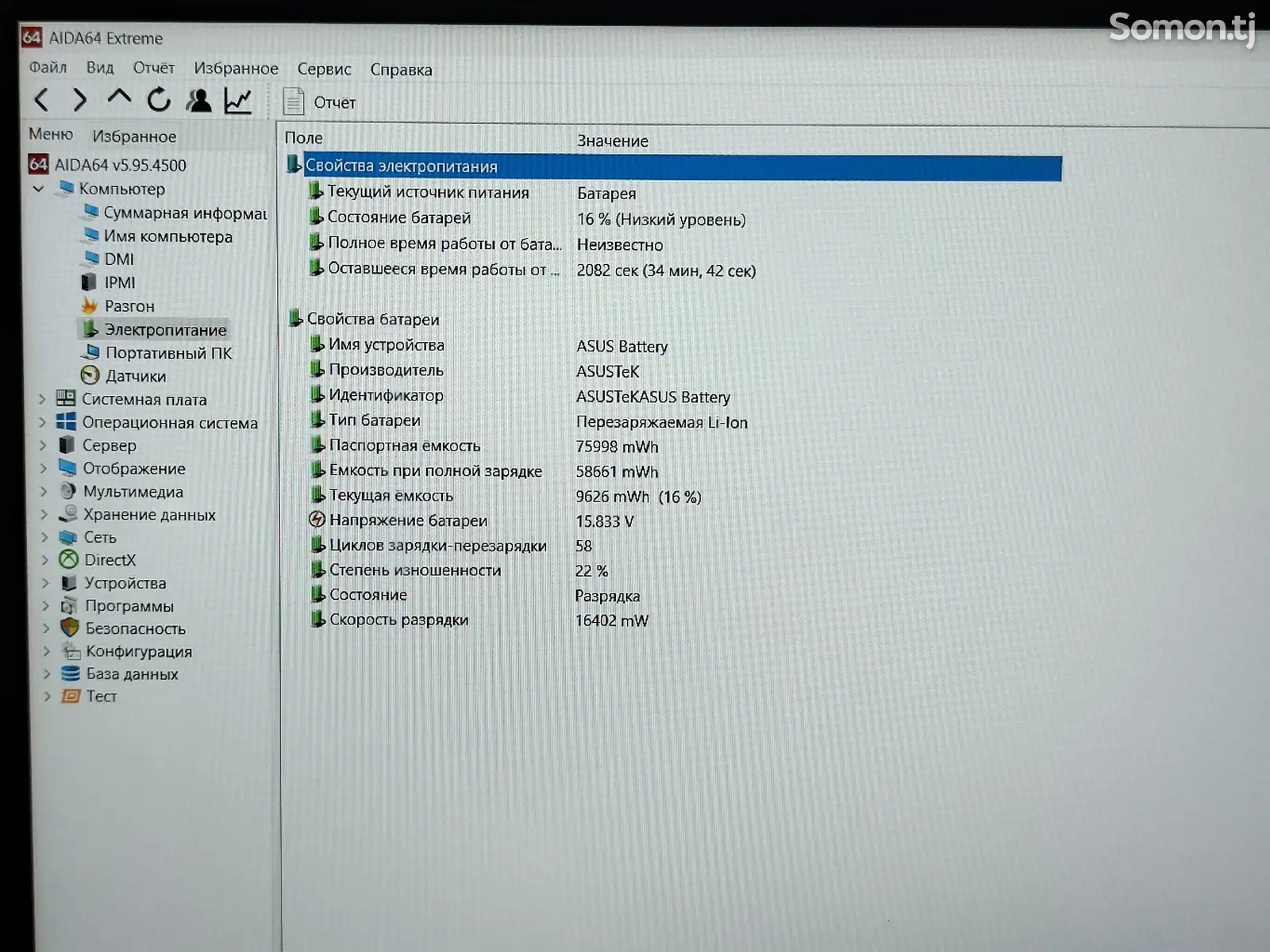Viewport: 1270px width, 952px height.
Task: Expand the Программы node
Action: click(x=45, y=606)
